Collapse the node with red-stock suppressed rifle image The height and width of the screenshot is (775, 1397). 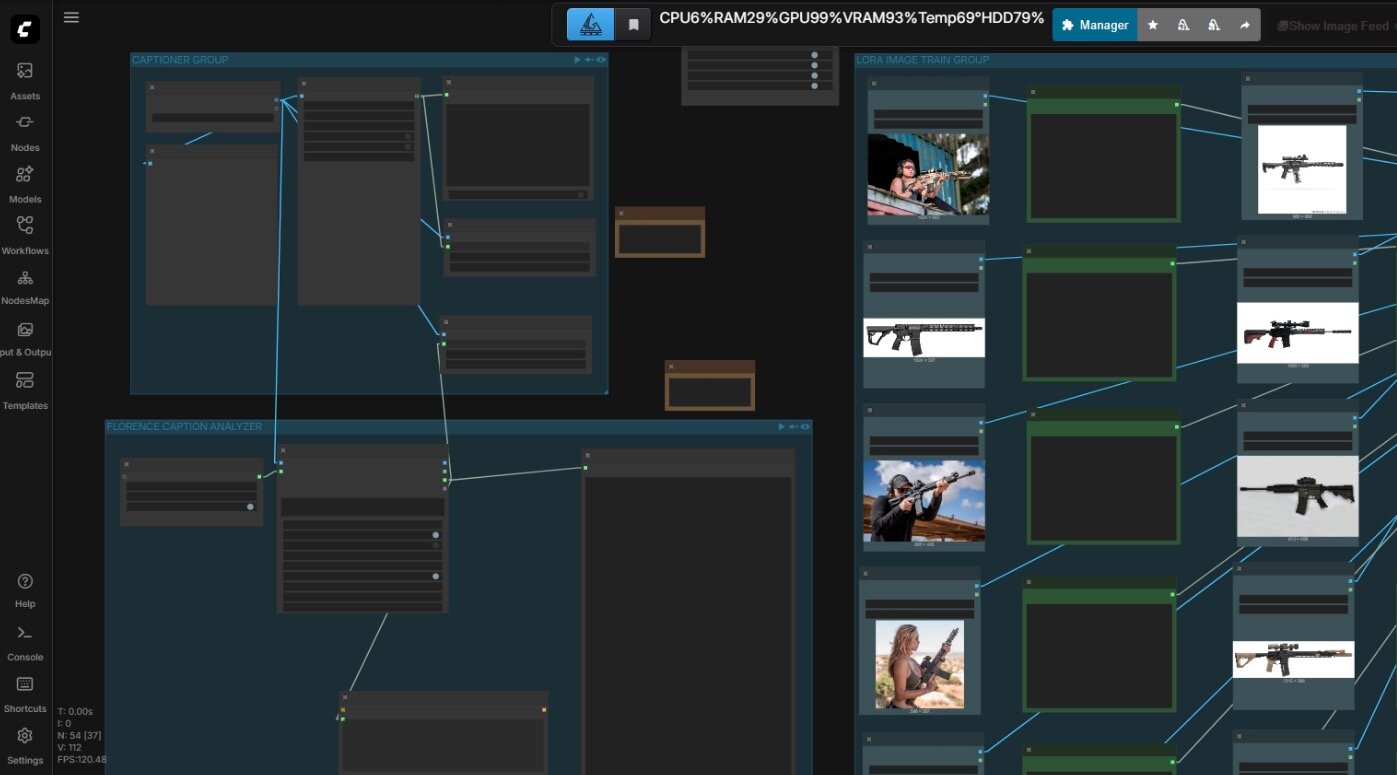[1243, 242]
